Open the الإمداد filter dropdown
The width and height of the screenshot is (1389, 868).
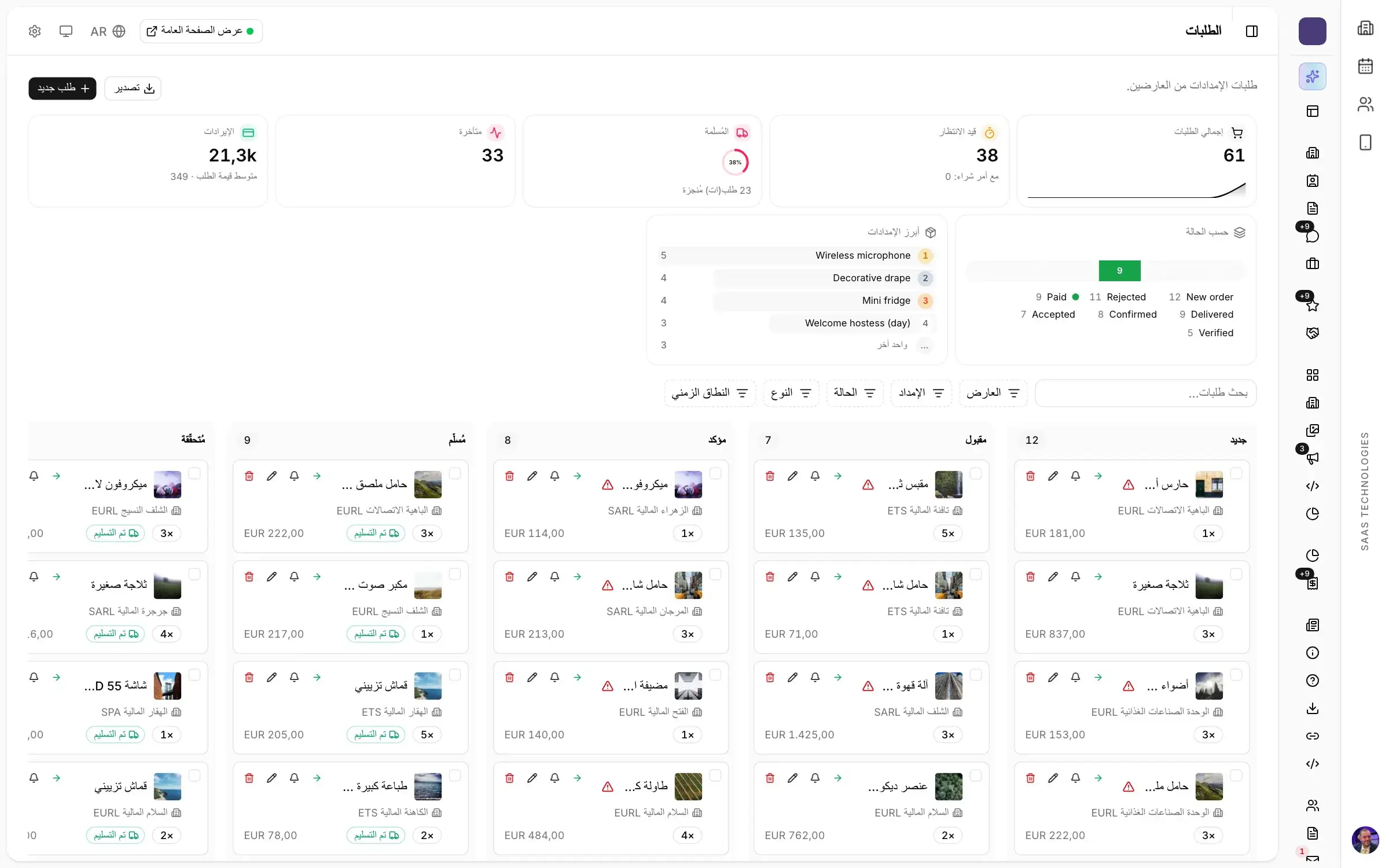coord(921,393)
